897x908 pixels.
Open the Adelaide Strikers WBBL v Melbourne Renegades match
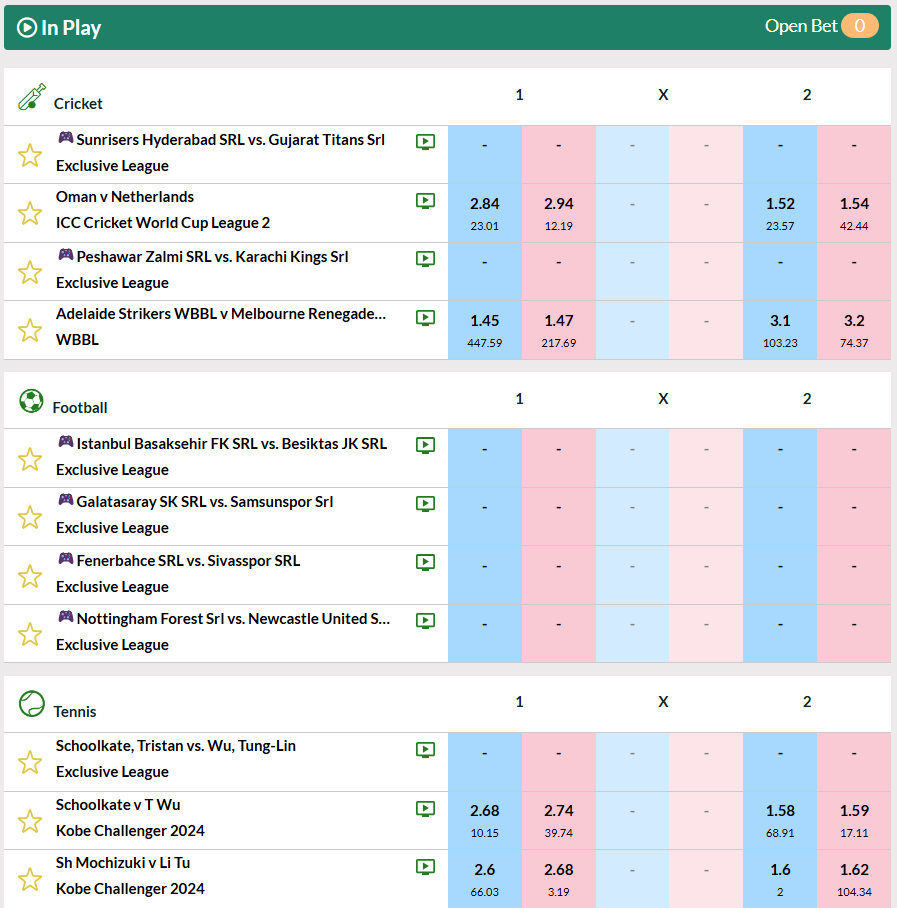tap(221, 314)
